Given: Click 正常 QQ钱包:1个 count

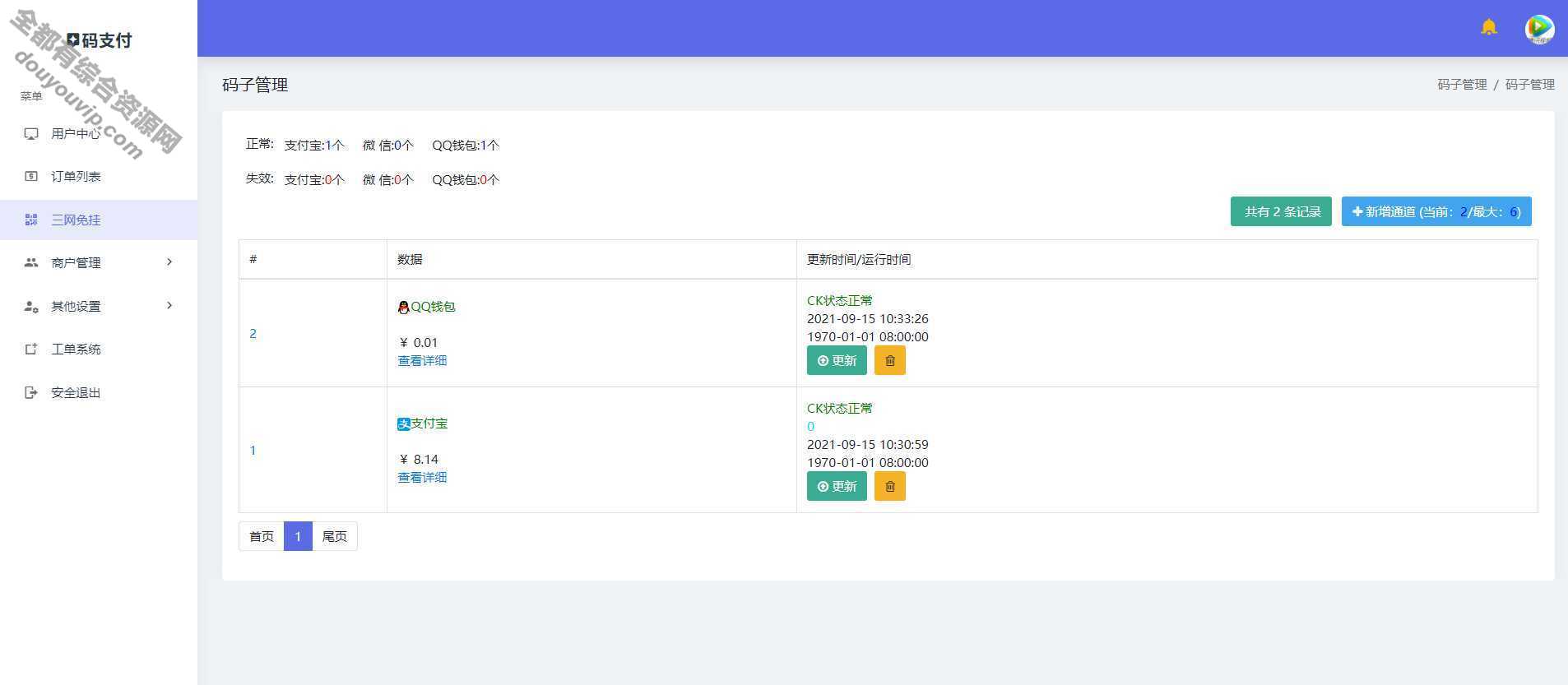Looking at the screenshot, I should tap(466, 145).
